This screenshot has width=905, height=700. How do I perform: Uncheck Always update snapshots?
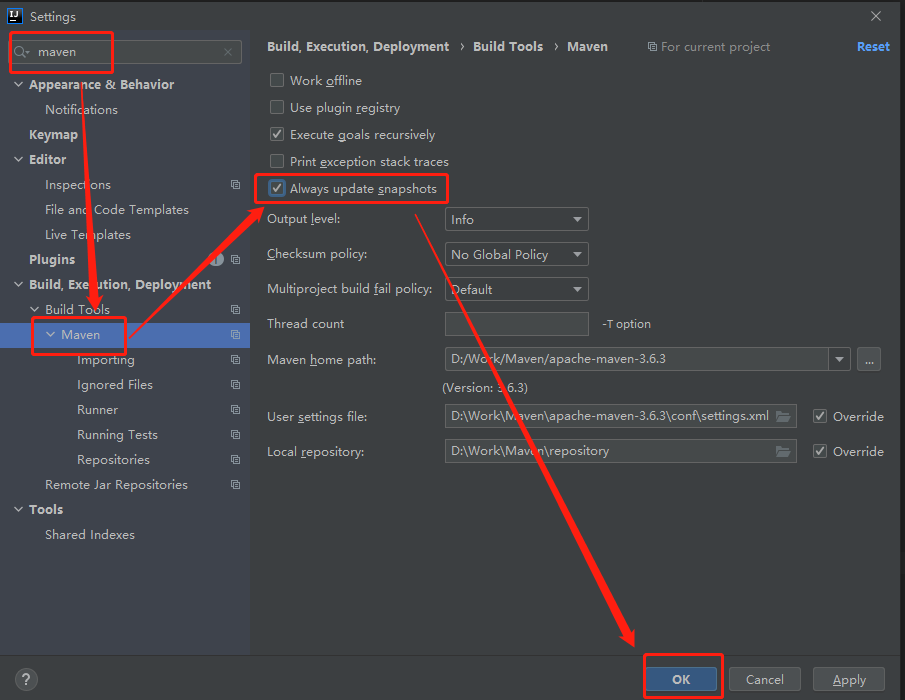276,188
